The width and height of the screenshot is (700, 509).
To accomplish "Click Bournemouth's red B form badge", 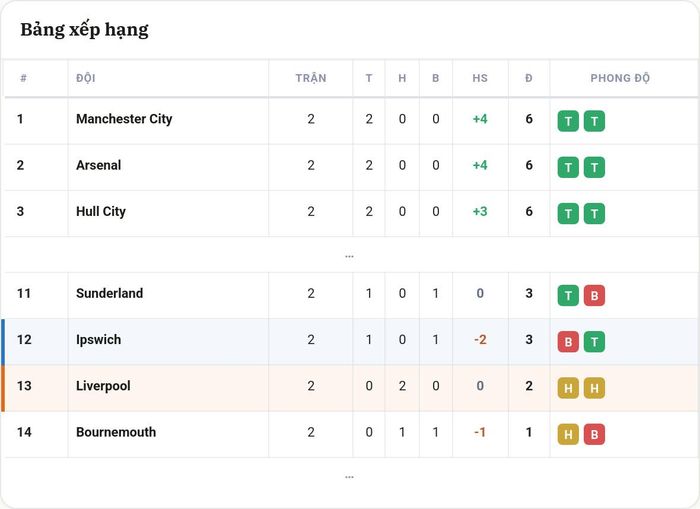I will click(594, 434).
